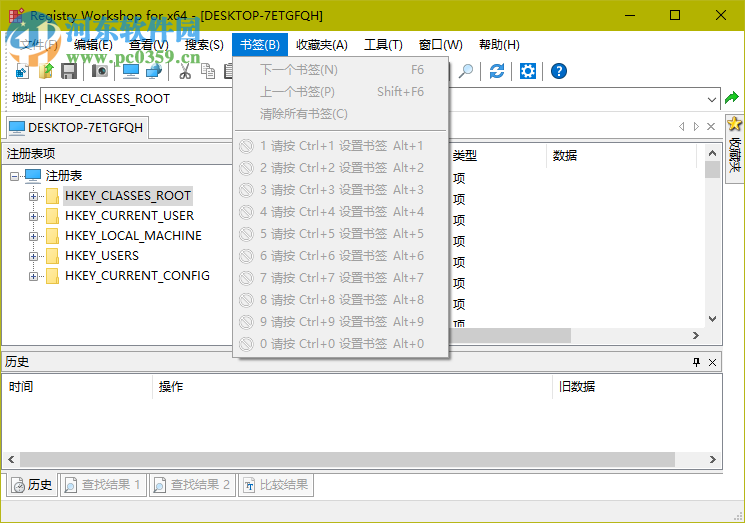Click the connect network registry icon
The image size is (745, 523).
[154, 71]
